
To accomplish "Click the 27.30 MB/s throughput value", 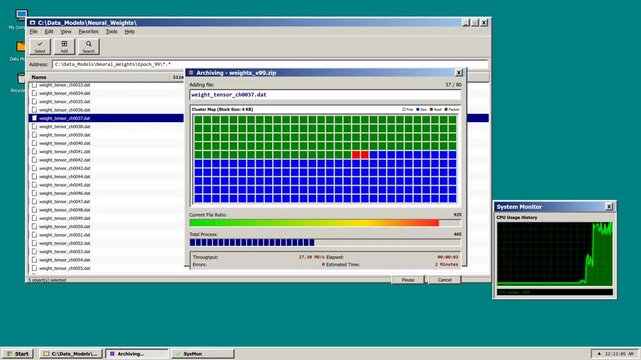I will coord(312,257).
